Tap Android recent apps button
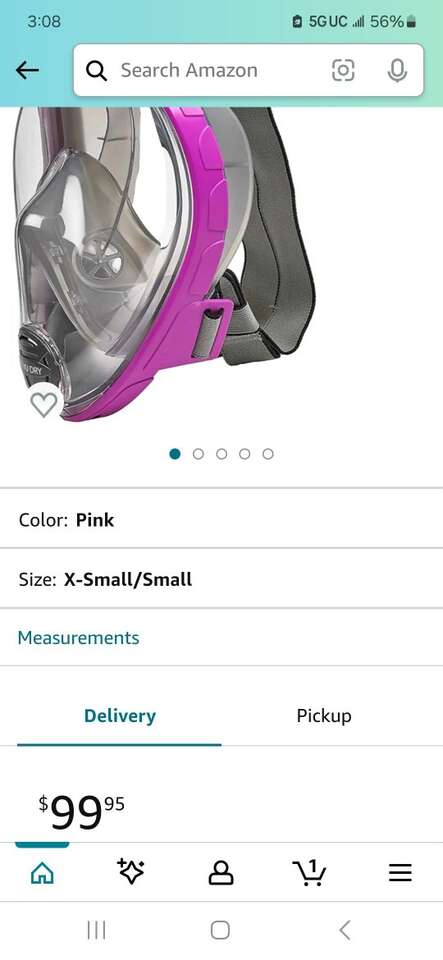This screenshot has height=960, width=443. coord(97,931)
